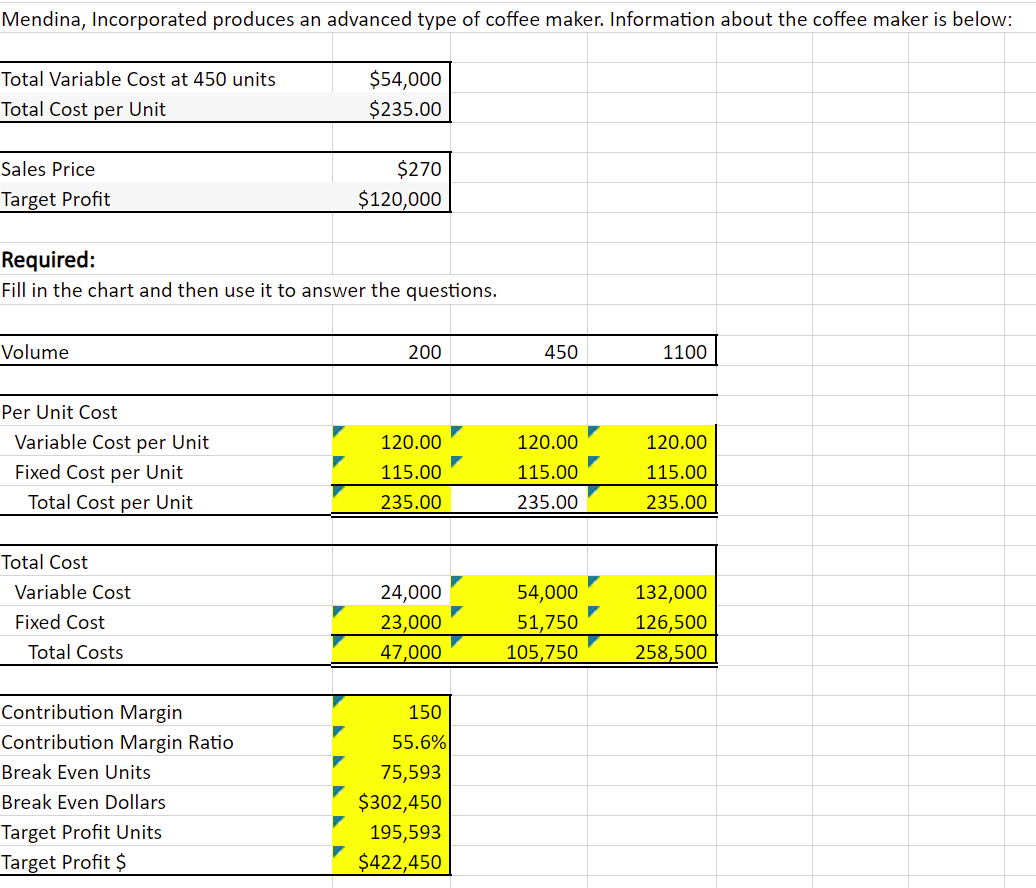The image size is (1036, 888).
Task: Select Fixed Cost per Unit under volume 450
Action: click(x=519, y=471)
